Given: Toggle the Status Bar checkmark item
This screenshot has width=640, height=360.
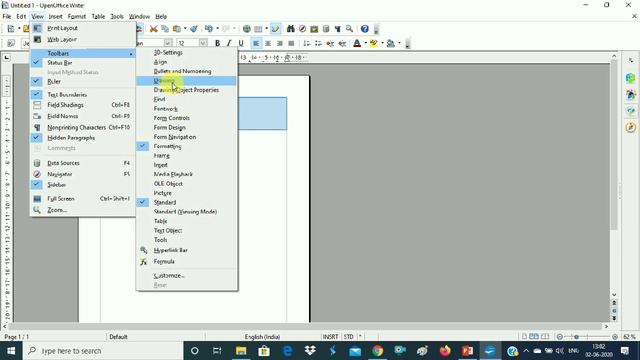Looking at the screenshot, I should [x=82, y=63].
